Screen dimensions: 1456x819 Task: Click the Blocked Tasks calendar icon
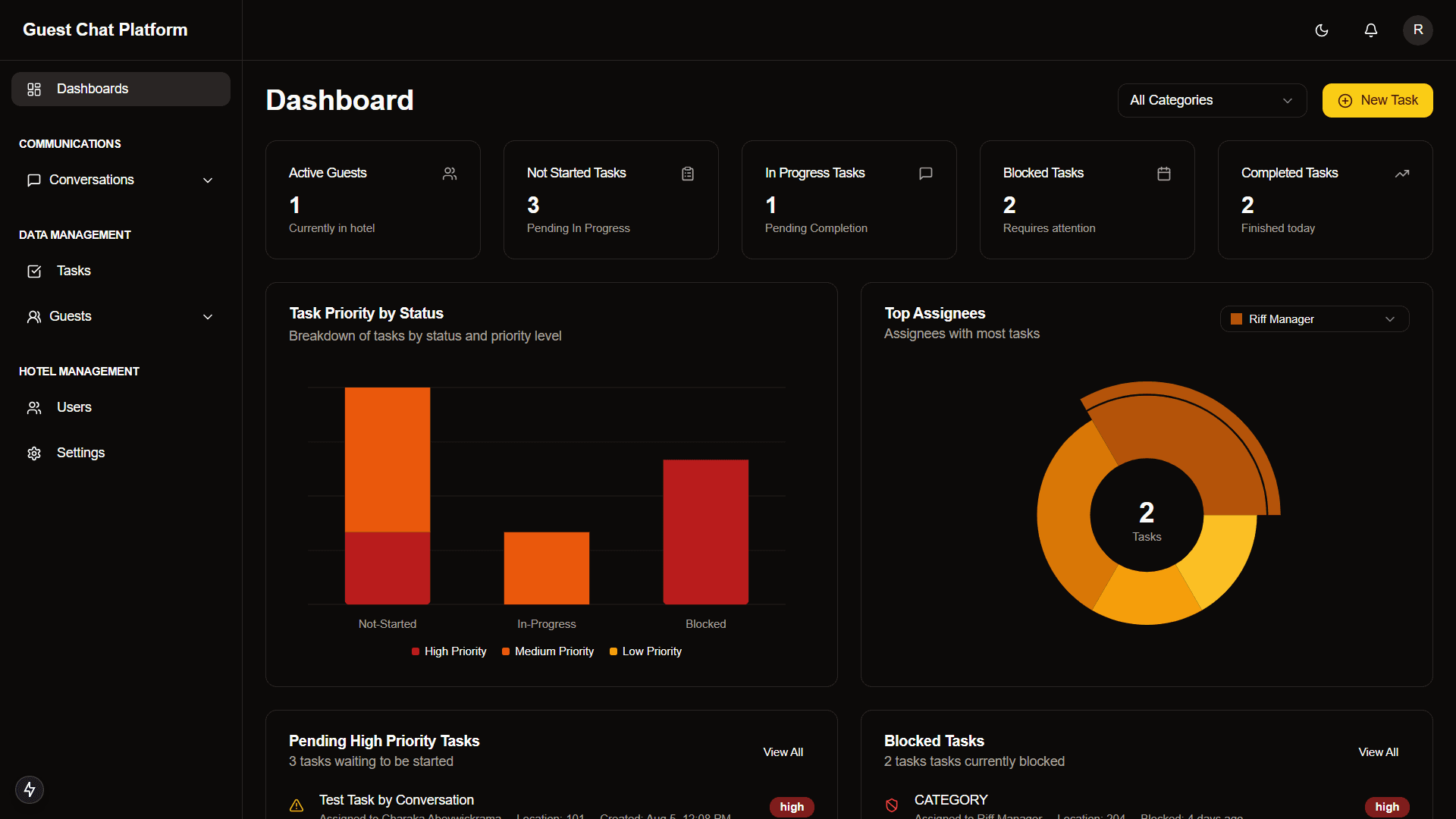point(1163,174)
